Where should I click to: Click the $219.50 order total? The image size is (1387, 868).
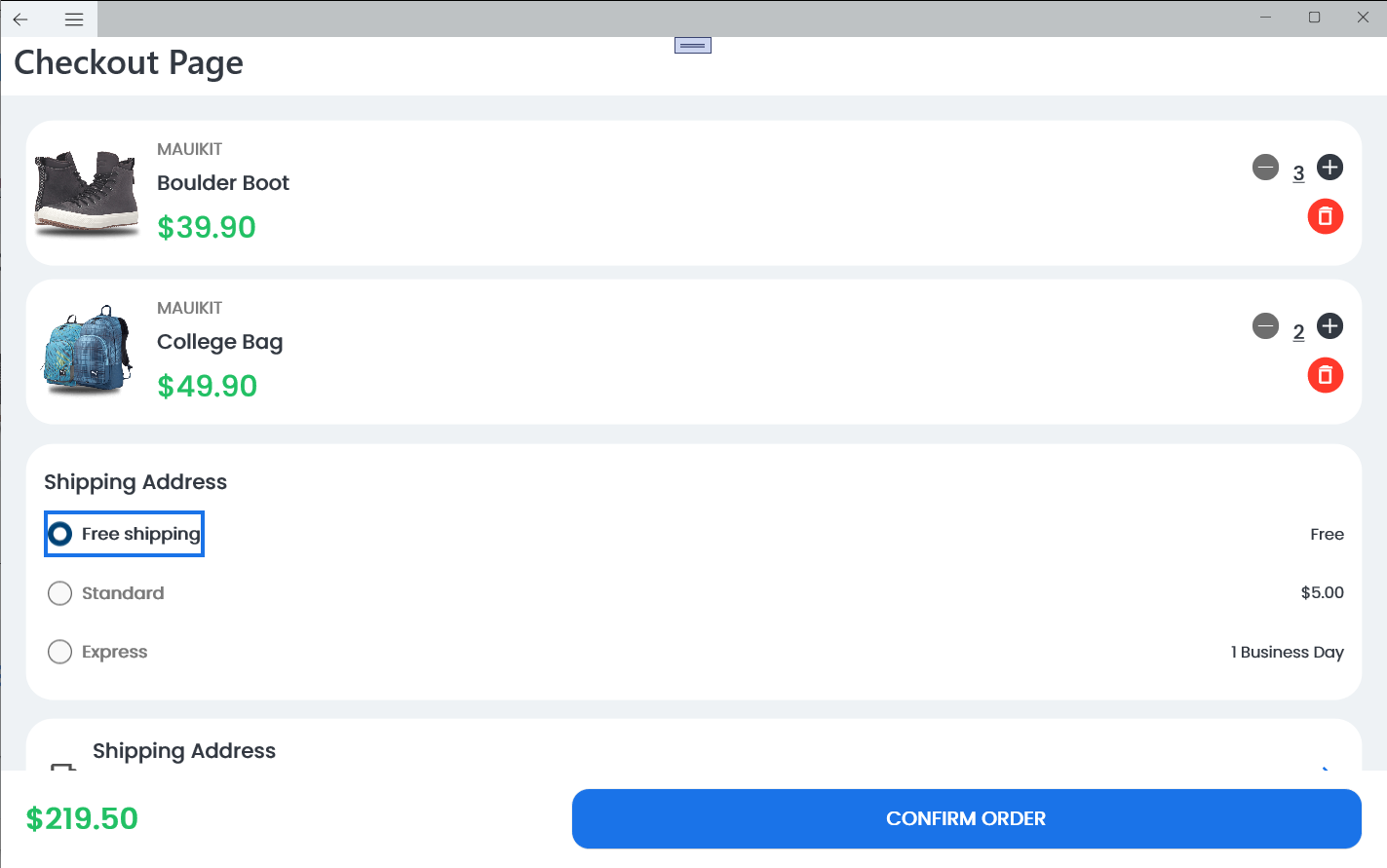[82, 818]
